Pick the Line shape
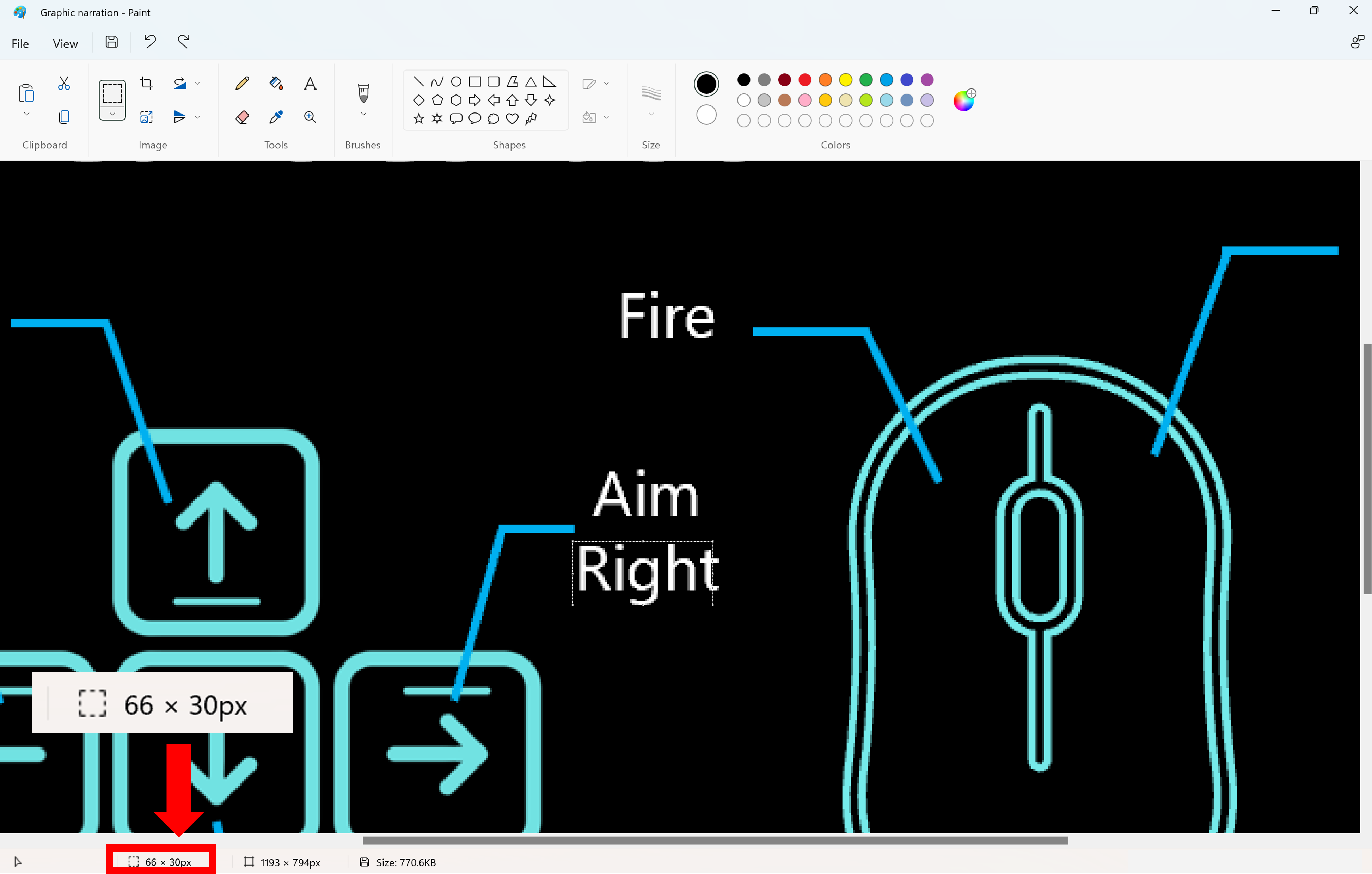The width and height of the screenshot is (1372, 874). coord(419,81)
